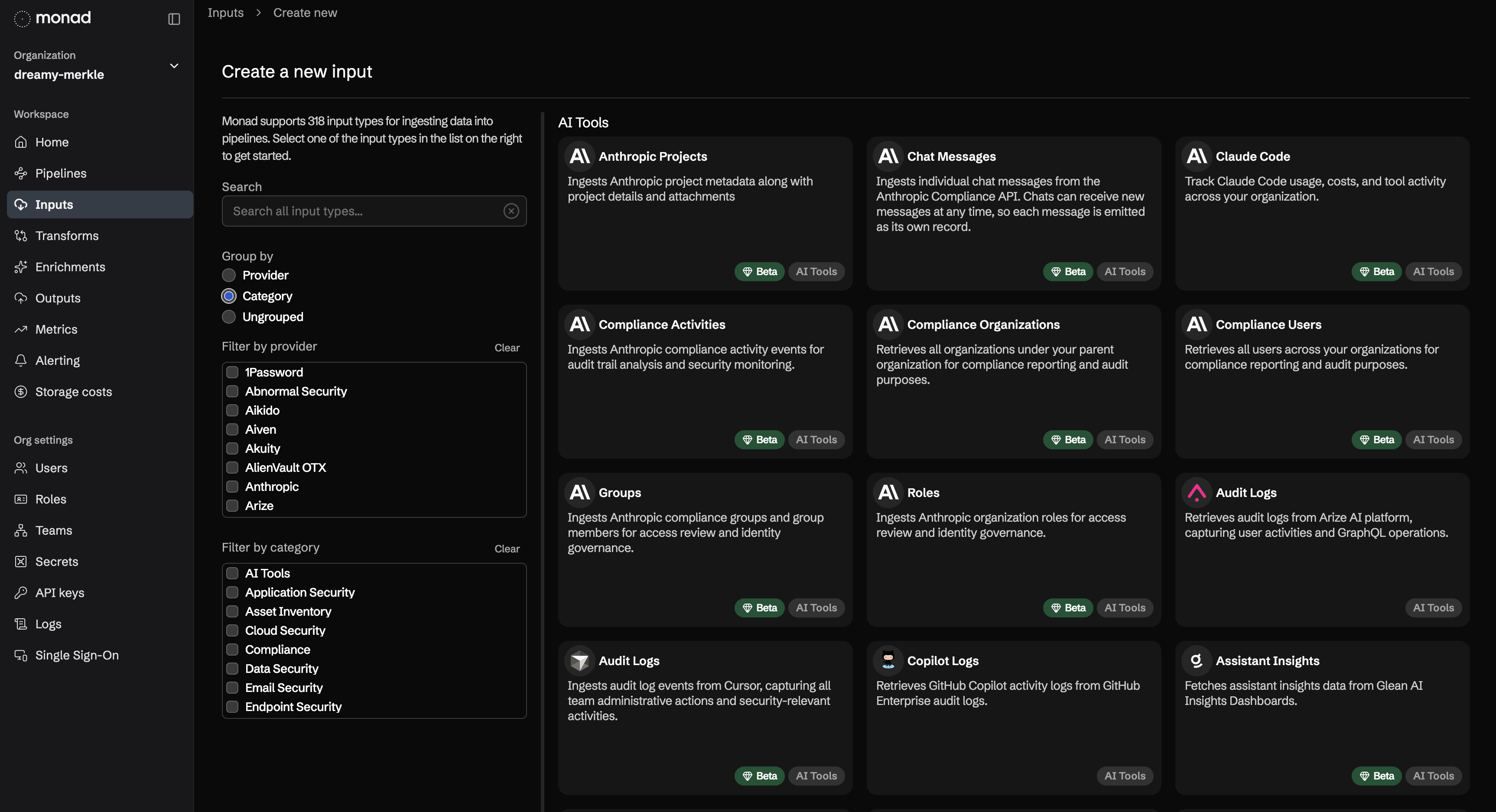This screenshot has height=812, width=1496.
Task: Click the Secrets icon in sidebar
Action: (21, 561)
